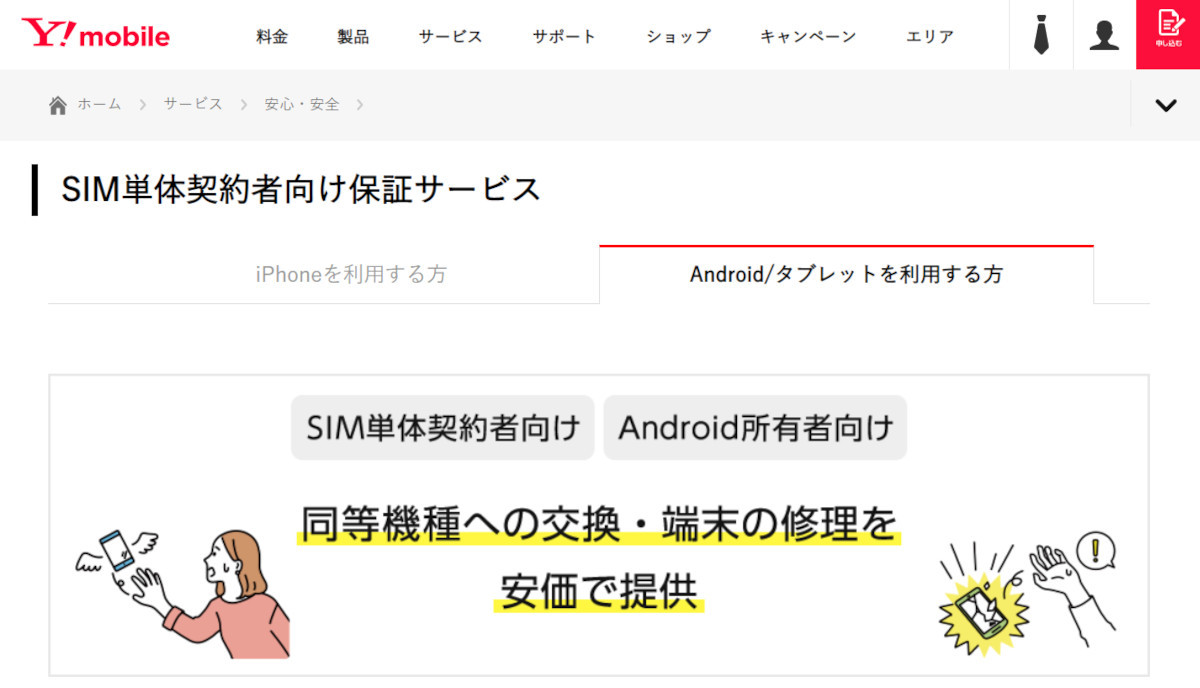This screenshot has height=688, width=1200.
Task: Open the サポート menu
Action: [565, 37]
